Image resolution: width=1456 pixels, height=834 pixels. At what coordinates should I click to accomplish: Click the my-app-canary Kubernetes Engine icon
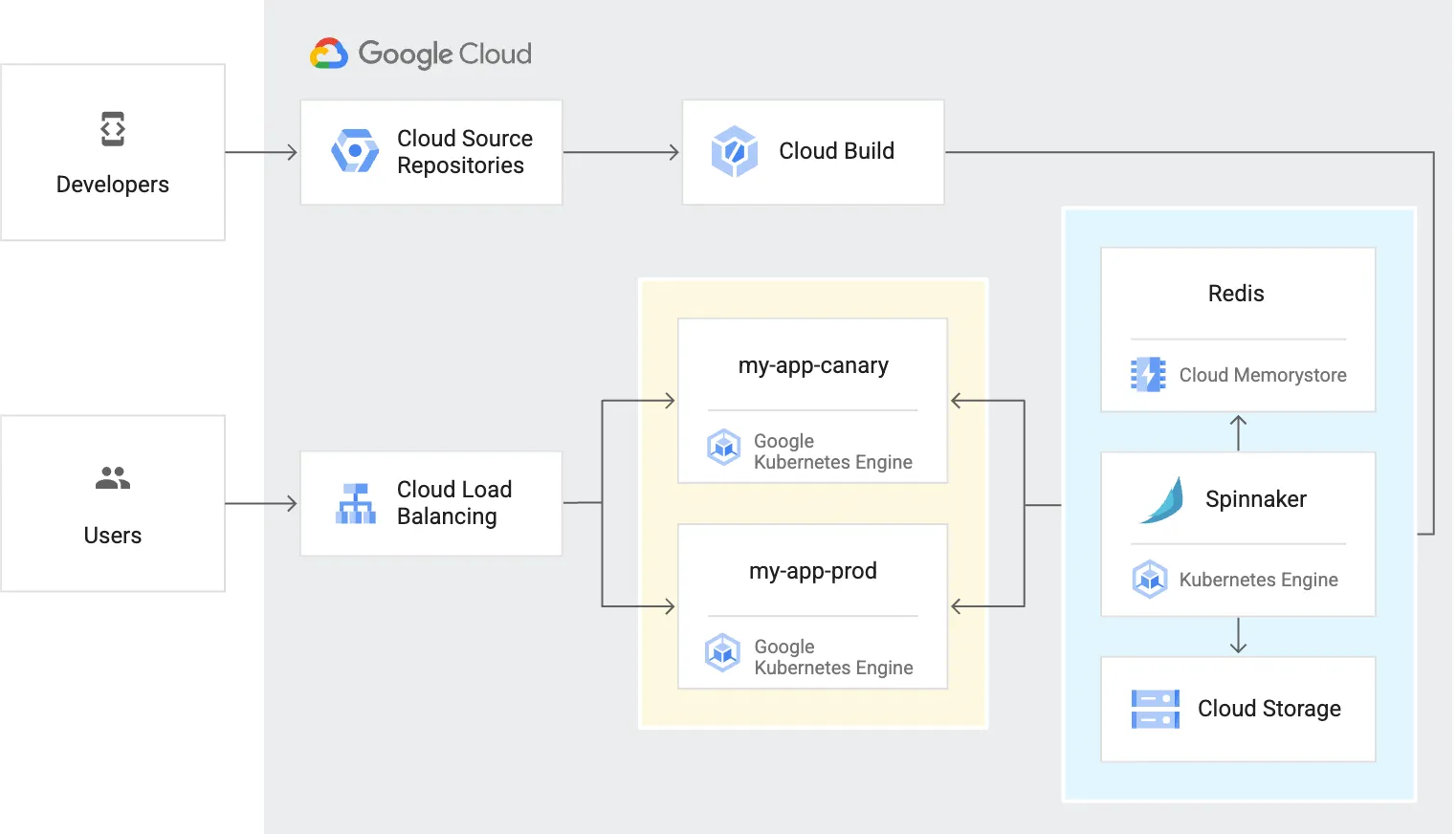point(724,447)
